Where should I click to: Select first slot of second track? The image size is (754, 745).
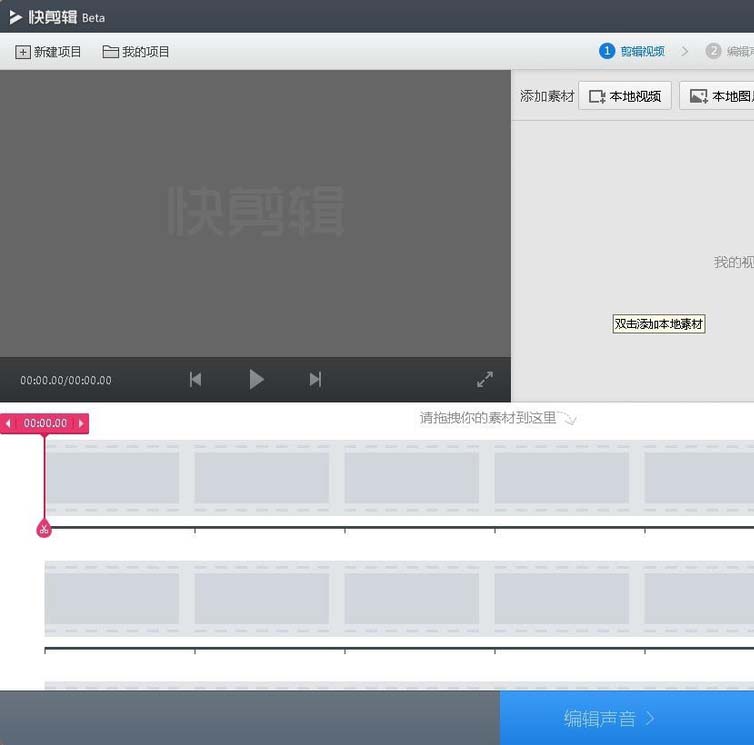coord(113,599)
